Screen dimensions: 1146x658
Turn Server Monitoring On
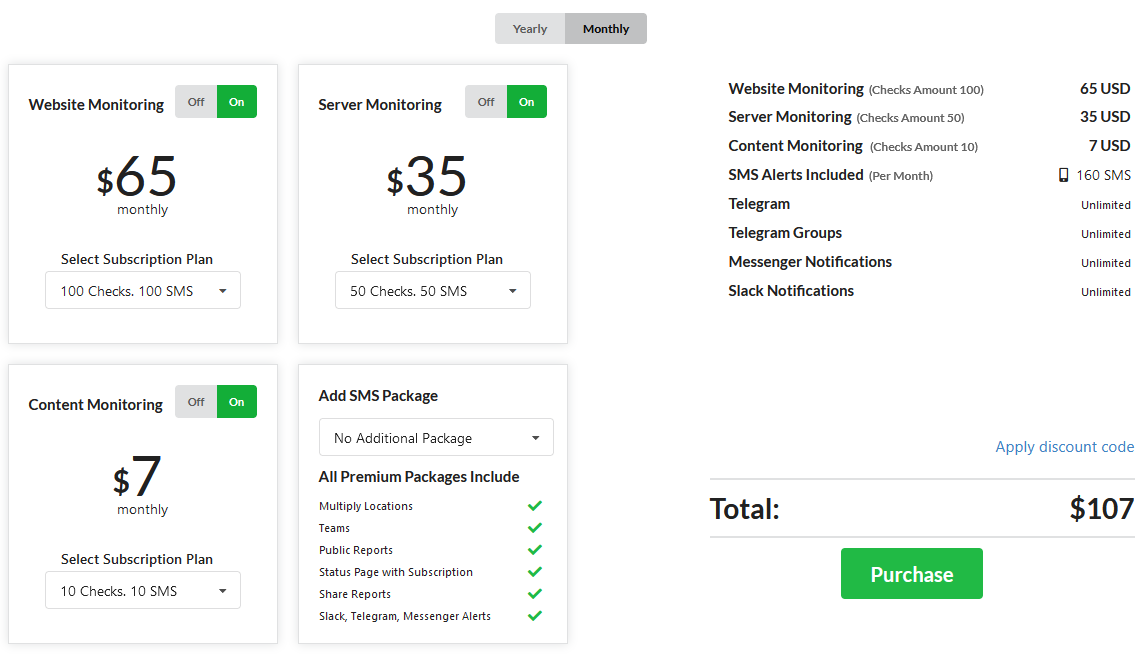(527, 102)
